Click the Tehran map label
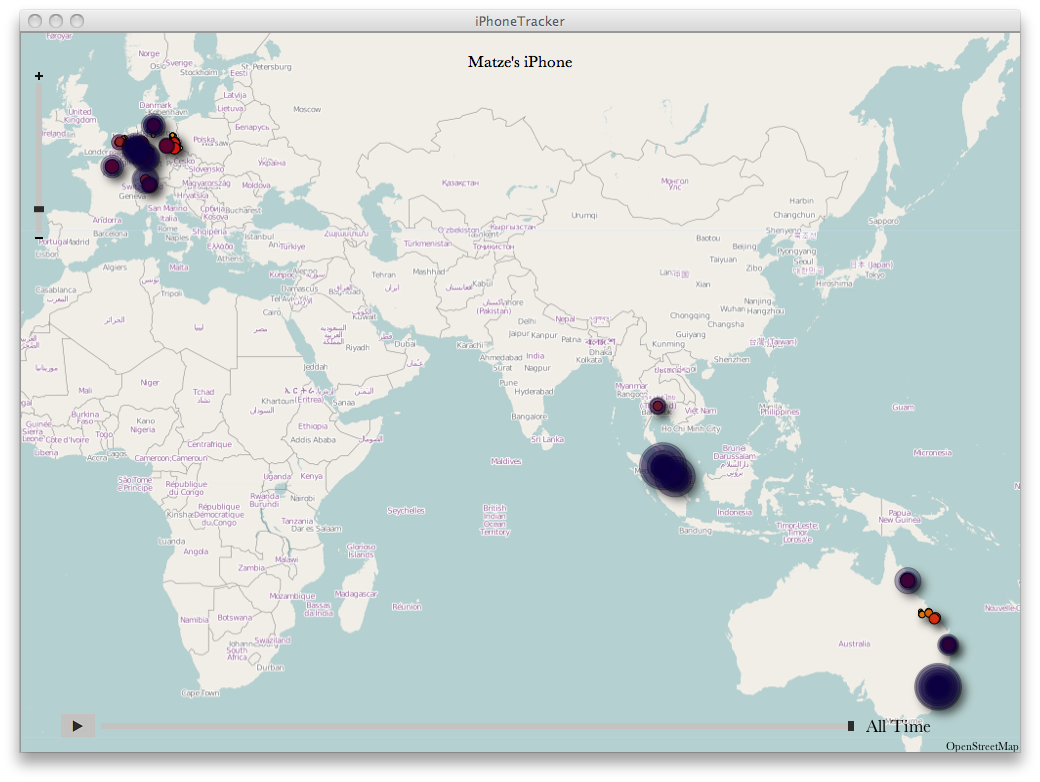Image resolution: width=1040 pixels, height=782 pixels. point(383,275)
